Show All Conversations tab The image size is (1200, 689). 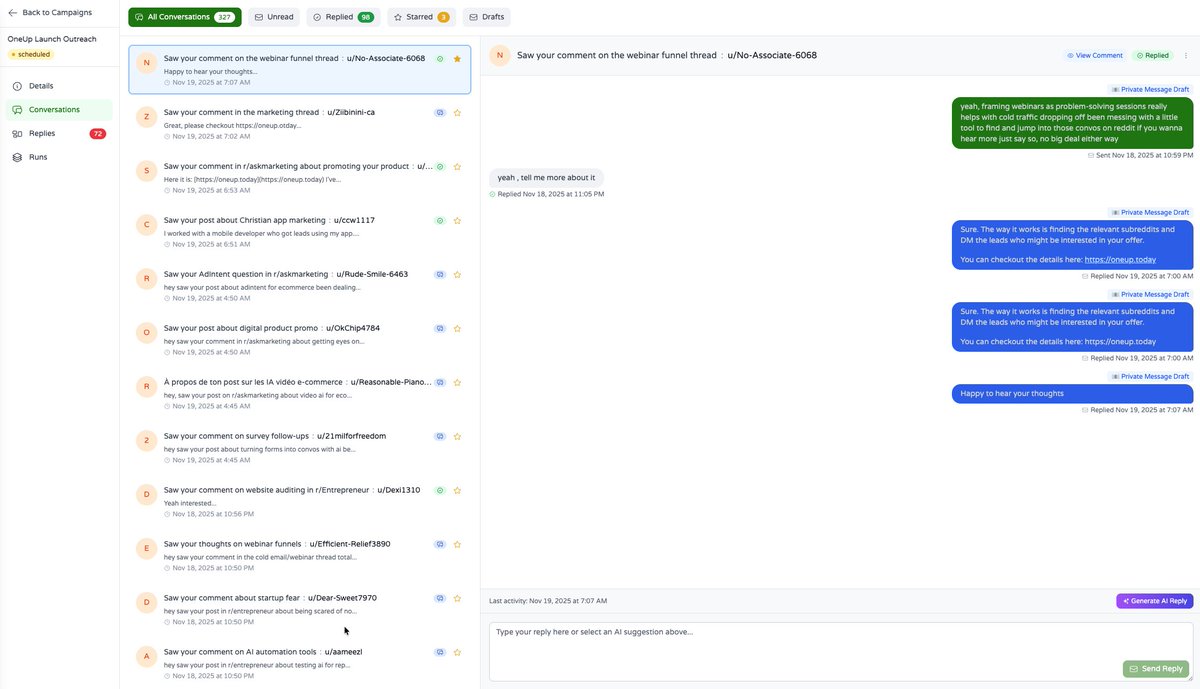[x=185, y=17]
